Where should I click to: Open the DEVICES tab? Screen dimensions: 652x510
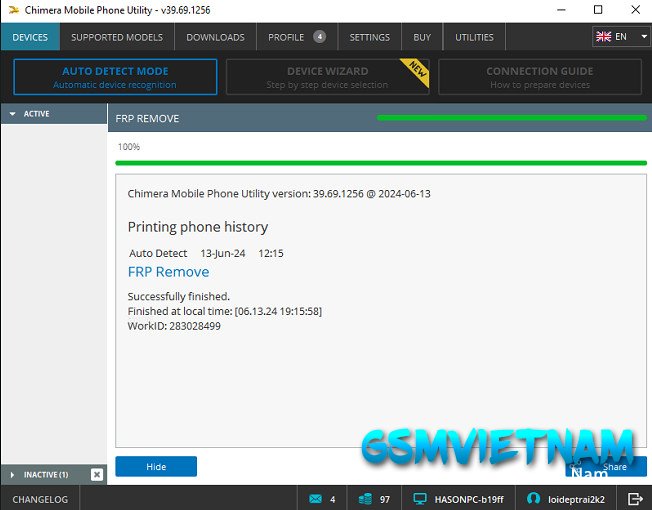[30, 37]
